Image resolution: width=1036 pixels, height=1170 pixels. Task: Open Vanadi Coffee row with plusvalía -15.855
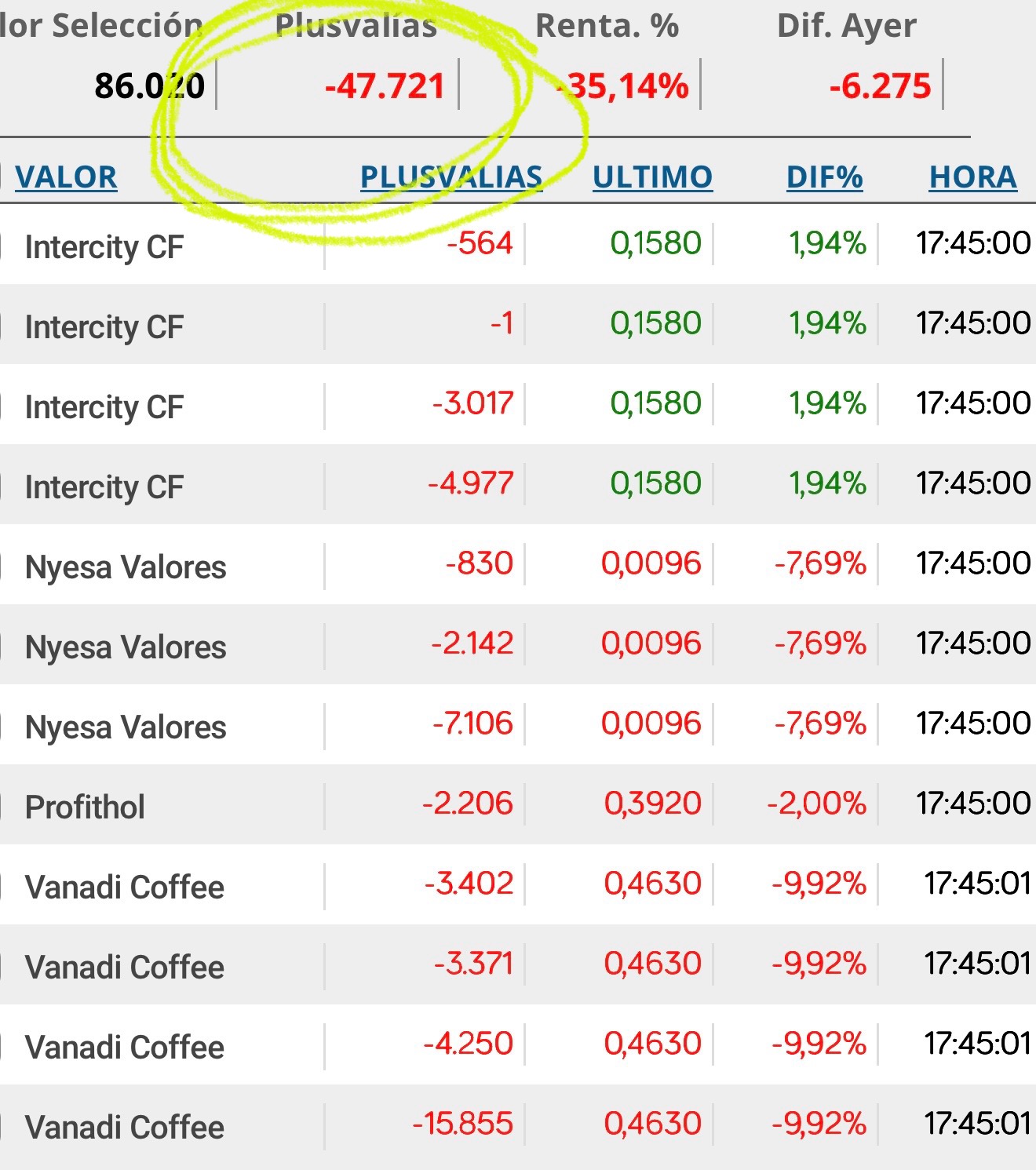click(518, 1124)
